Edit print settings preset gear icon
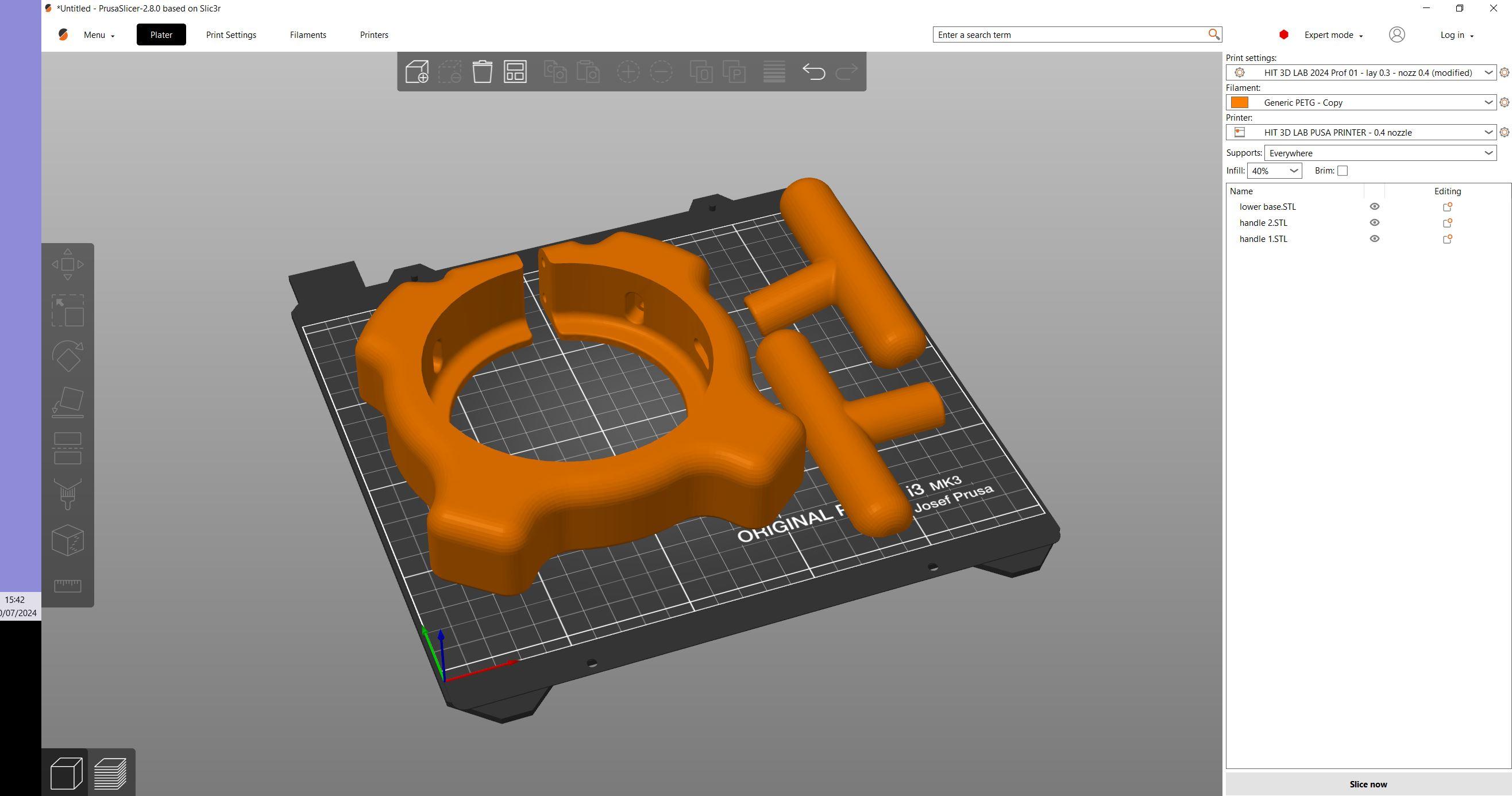1512x796 pixels. pos(1504,73)
